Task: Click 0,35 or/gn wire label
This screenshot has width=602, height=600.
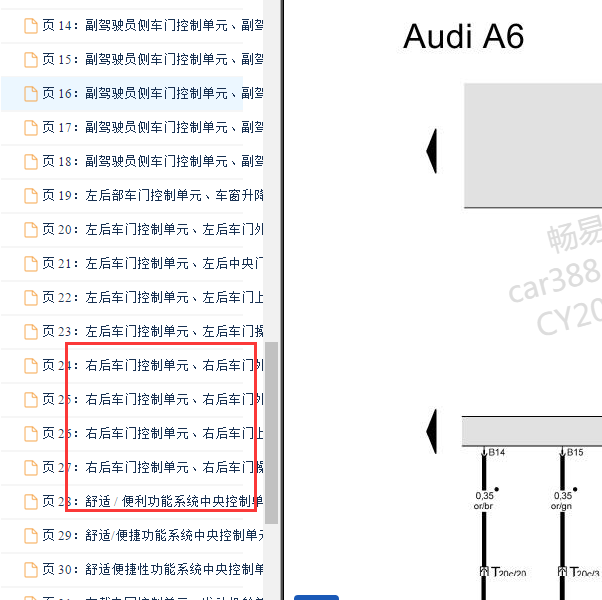Action: [562, 501]
